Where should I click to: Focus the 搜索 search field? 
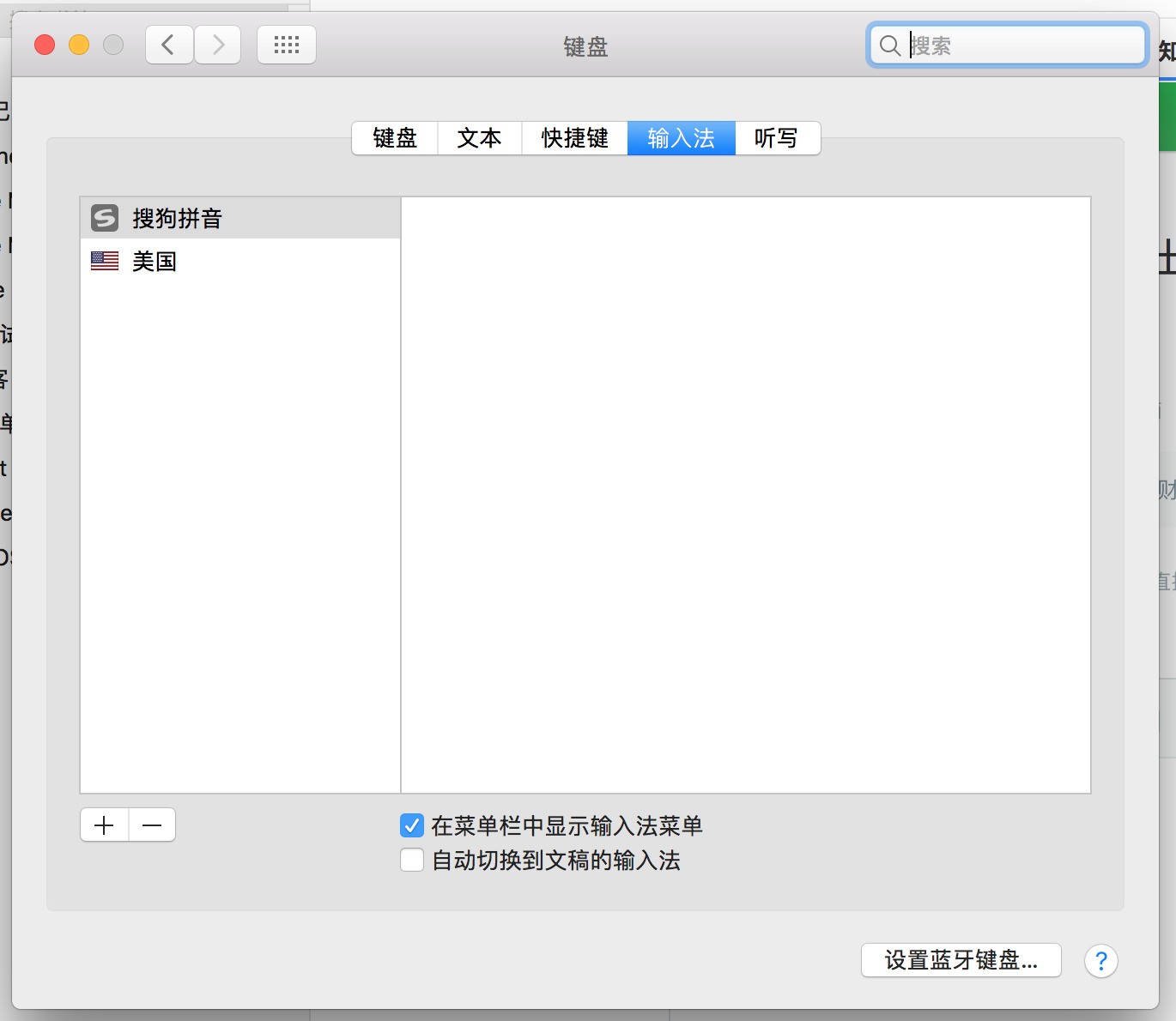[1008, 45]
